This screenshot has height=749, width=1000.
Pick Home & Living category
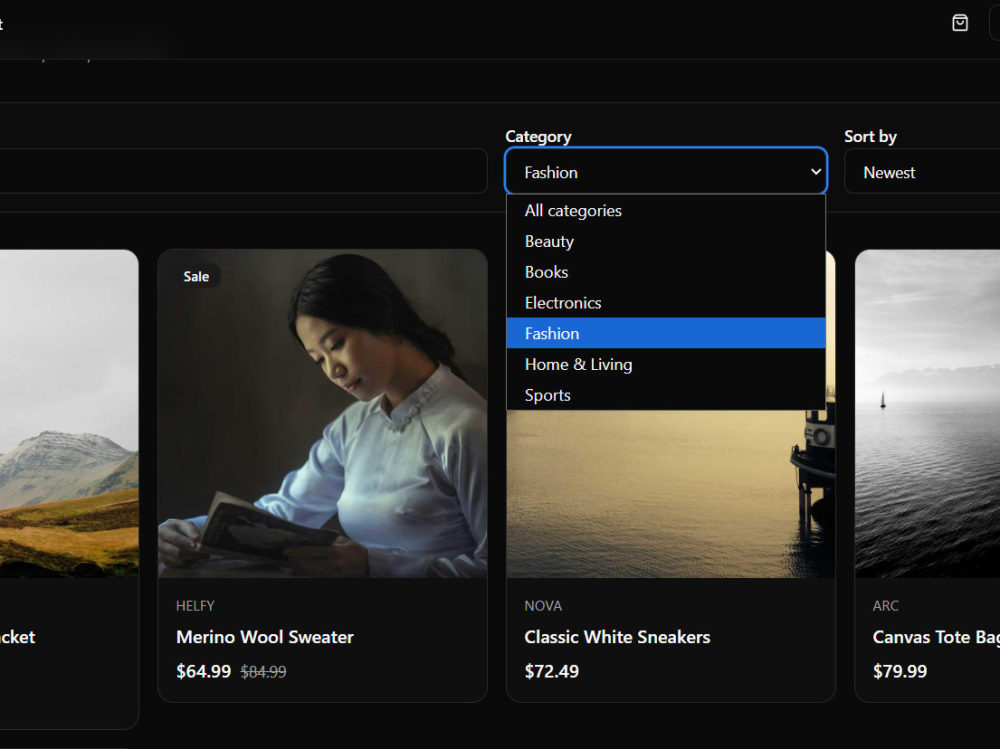point(666,364)
